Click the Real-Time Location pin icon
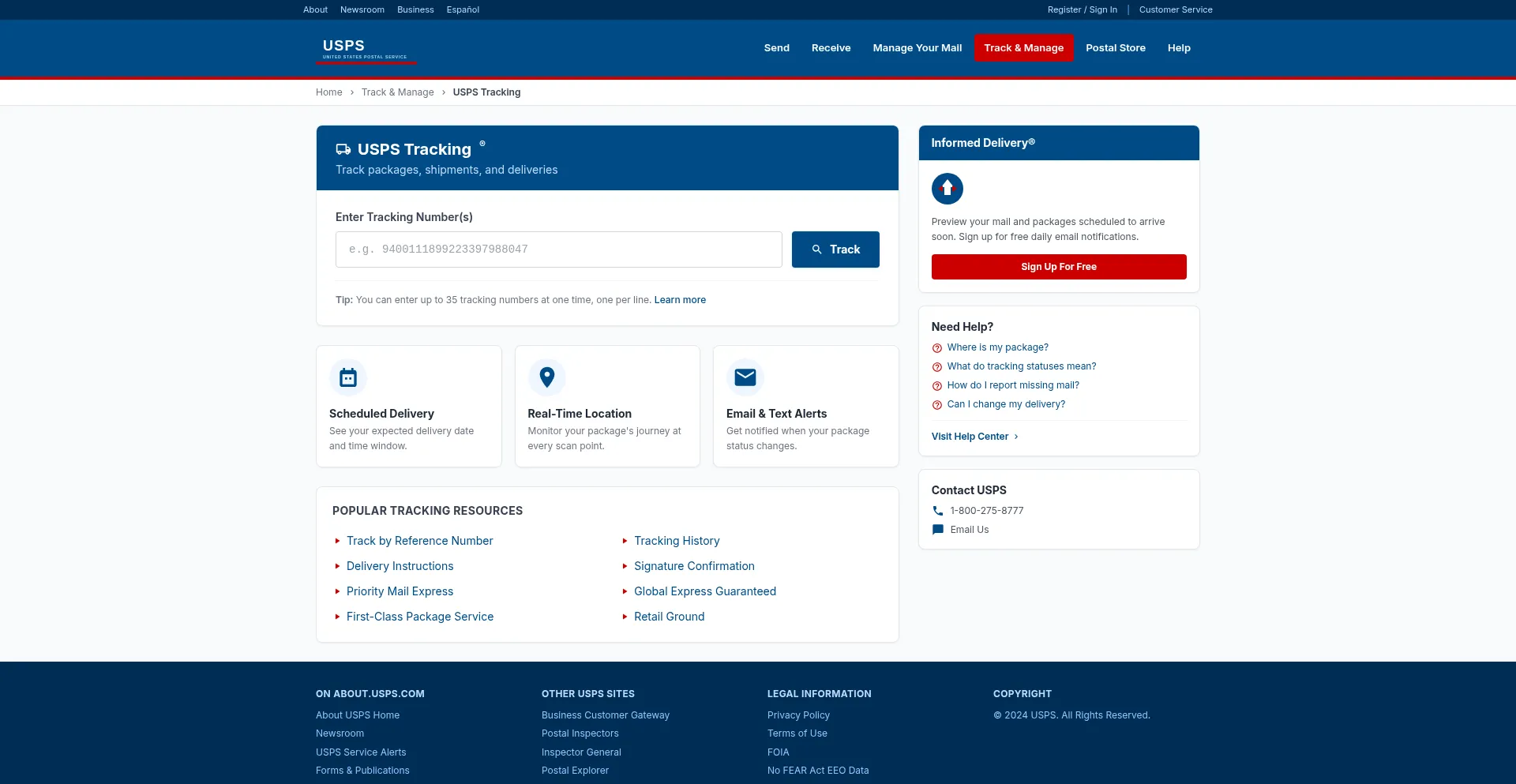The height and width of the screenshot is (784, 1516). pyautogui.click(x=547, y=377)
